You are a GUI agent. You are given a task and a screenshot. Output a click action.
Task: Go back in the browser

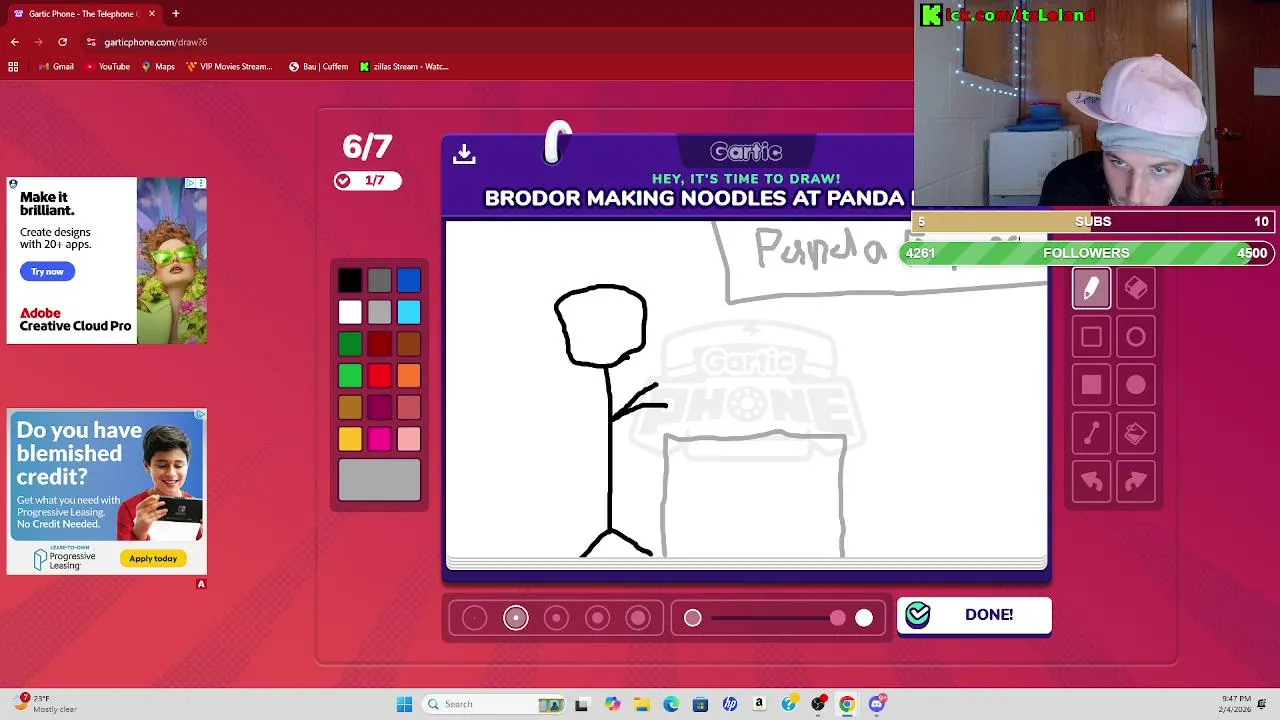point(15,42)
